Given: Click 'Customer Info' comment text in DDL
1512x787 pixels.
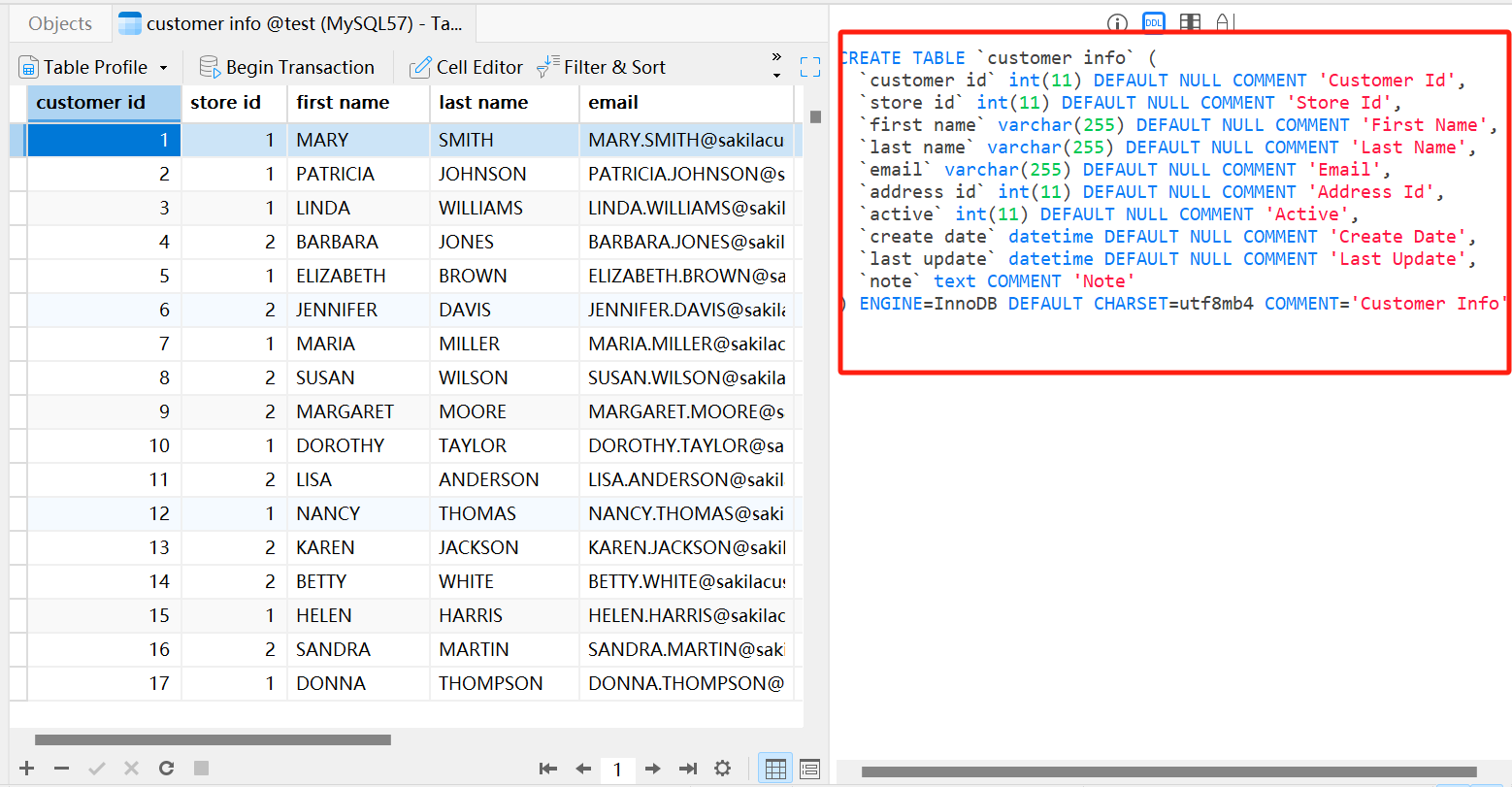Looking at the screenshot, I should (1429, 304).
